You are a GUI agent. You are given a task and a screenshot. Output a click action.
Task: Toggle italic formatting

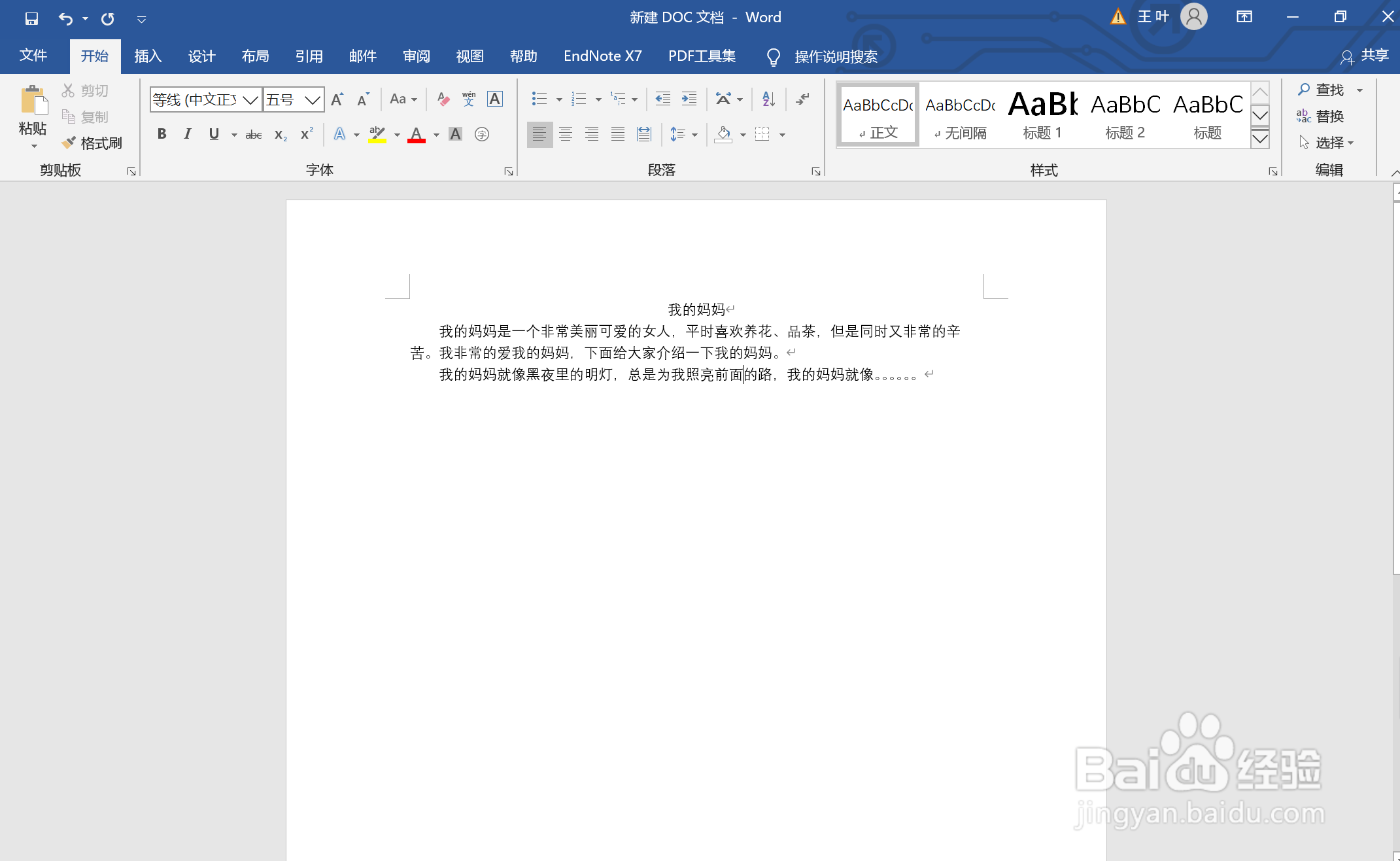[188, 133]
